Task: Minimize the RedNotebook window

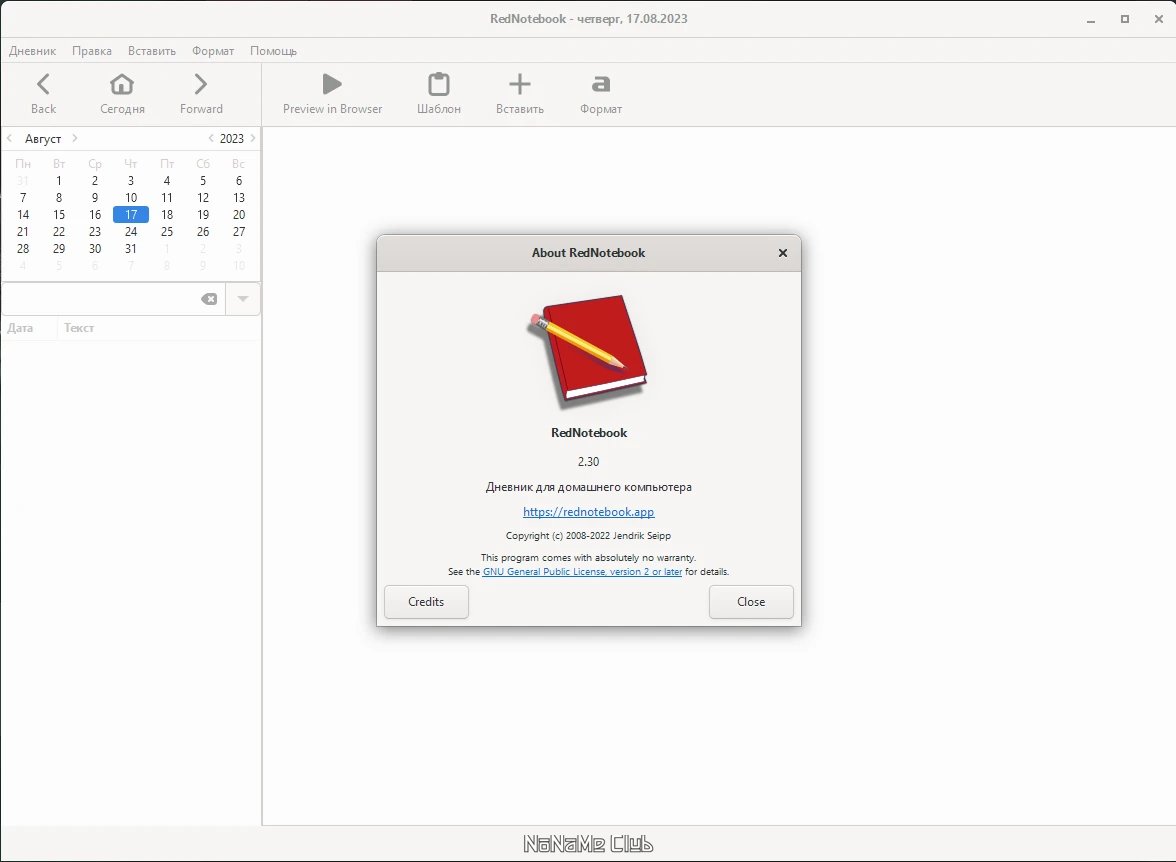Action: (x=1090, y=20)
